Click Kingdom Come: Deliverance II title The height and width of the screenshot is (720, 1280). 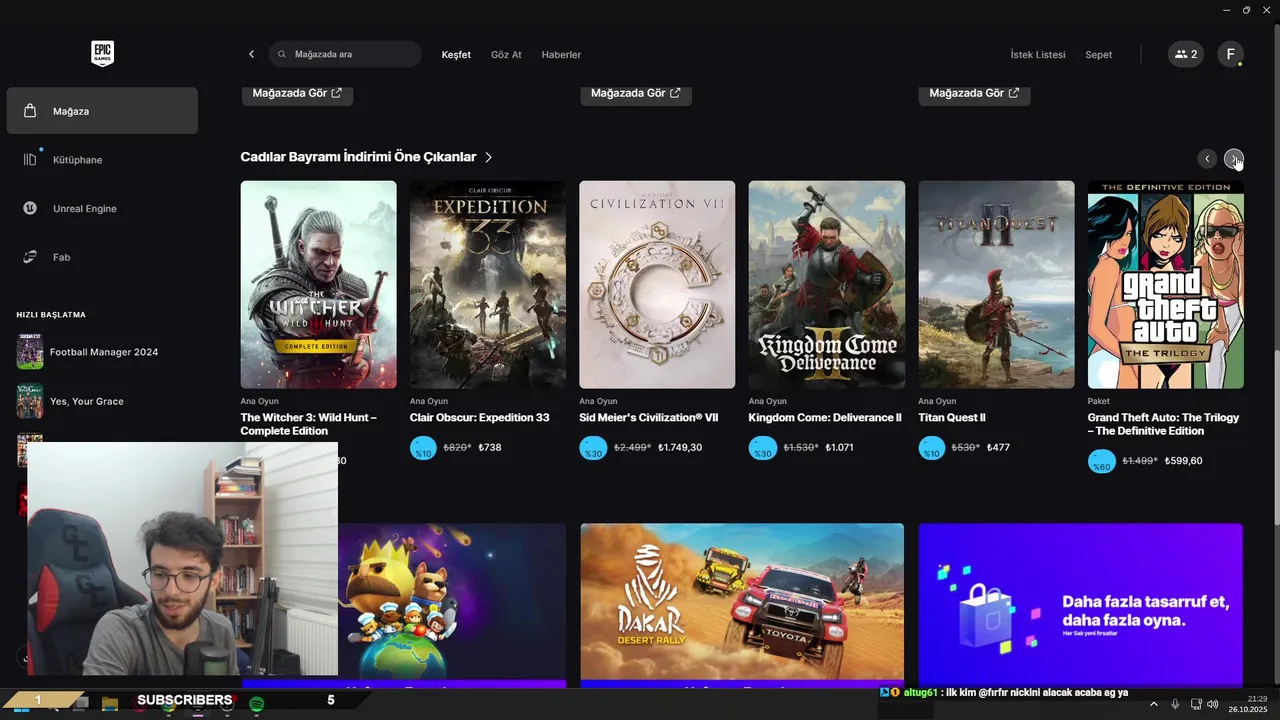[x=825, y=418]
